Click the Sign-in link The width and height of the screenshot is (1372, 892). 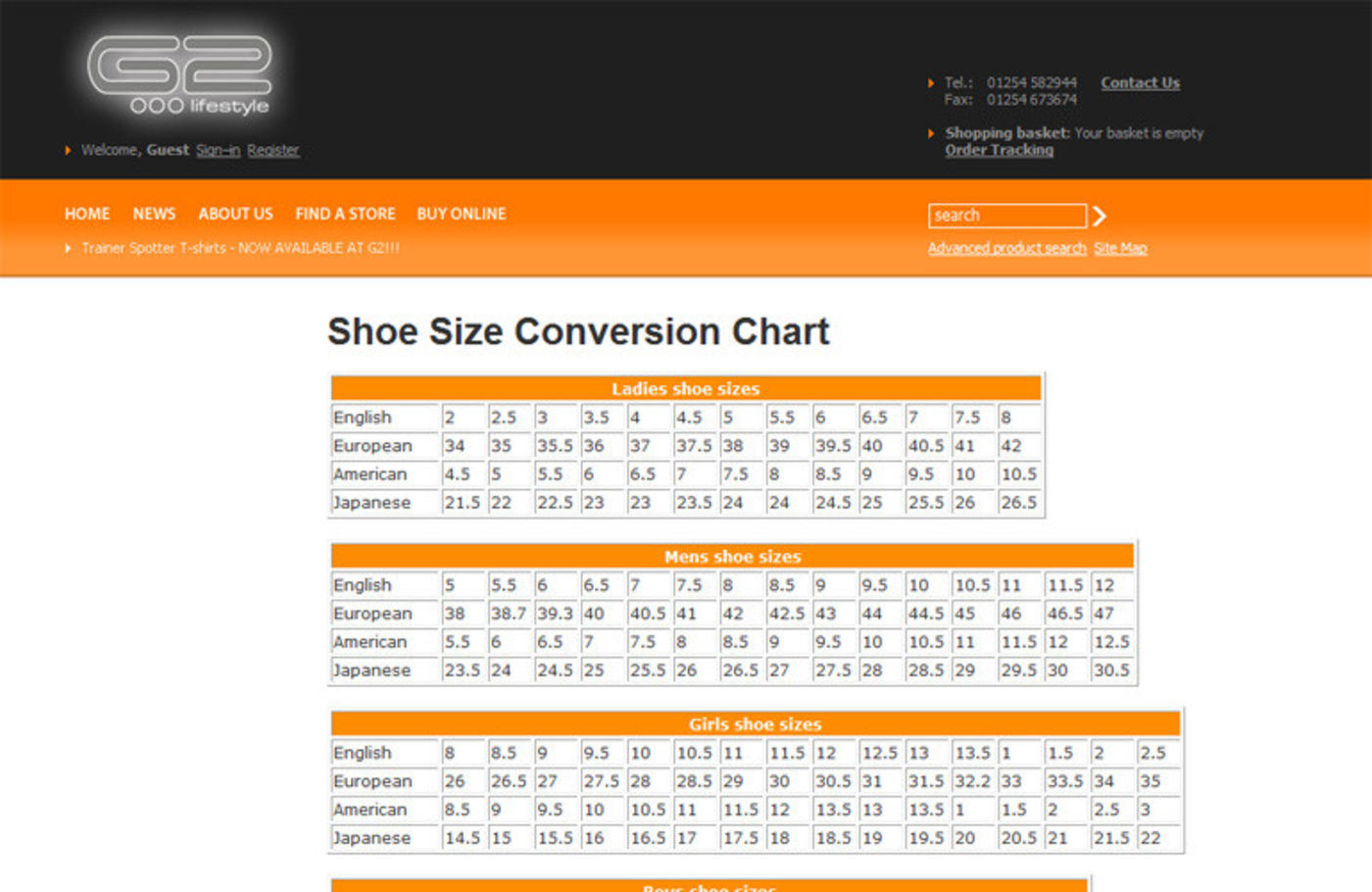pyautogui.click(x=218, y=150)
